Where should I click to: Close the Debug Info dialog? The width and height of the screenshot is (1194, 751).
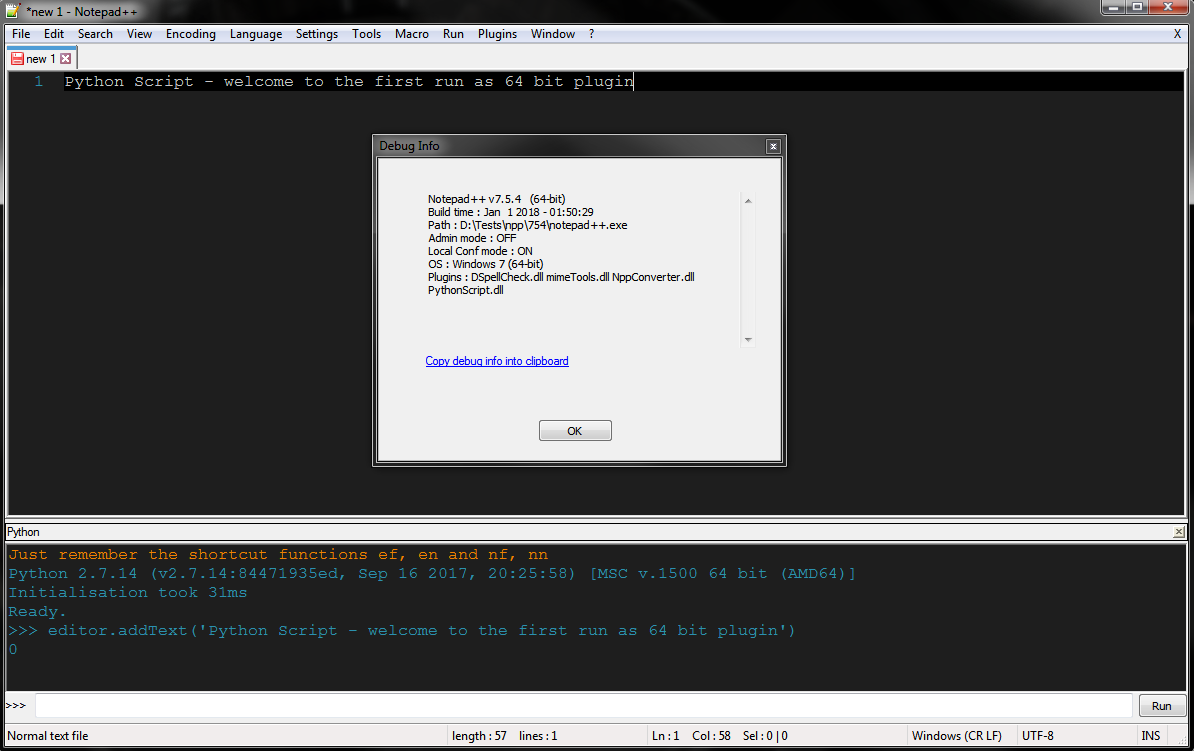[x=773, y=146]
